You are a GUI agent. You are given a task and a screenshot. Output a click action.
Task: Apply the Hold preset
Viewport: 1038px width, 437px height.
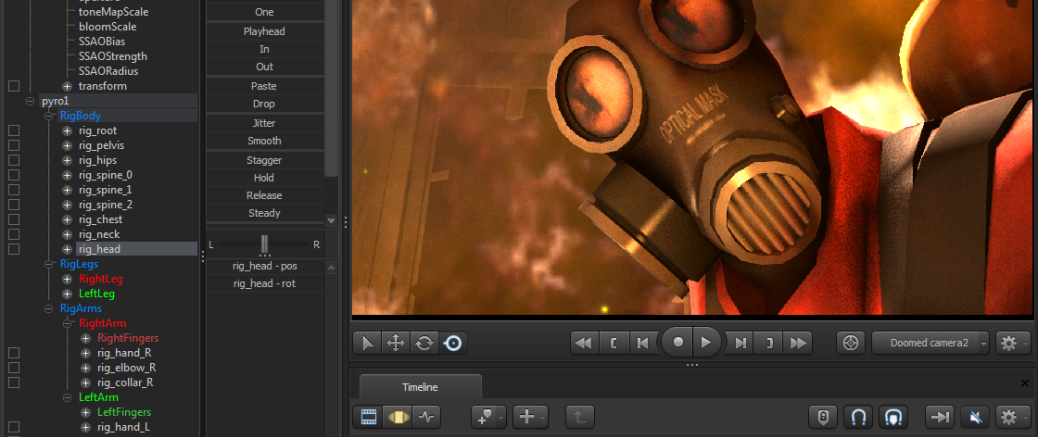pyautogui.click(x=265, y=177)
